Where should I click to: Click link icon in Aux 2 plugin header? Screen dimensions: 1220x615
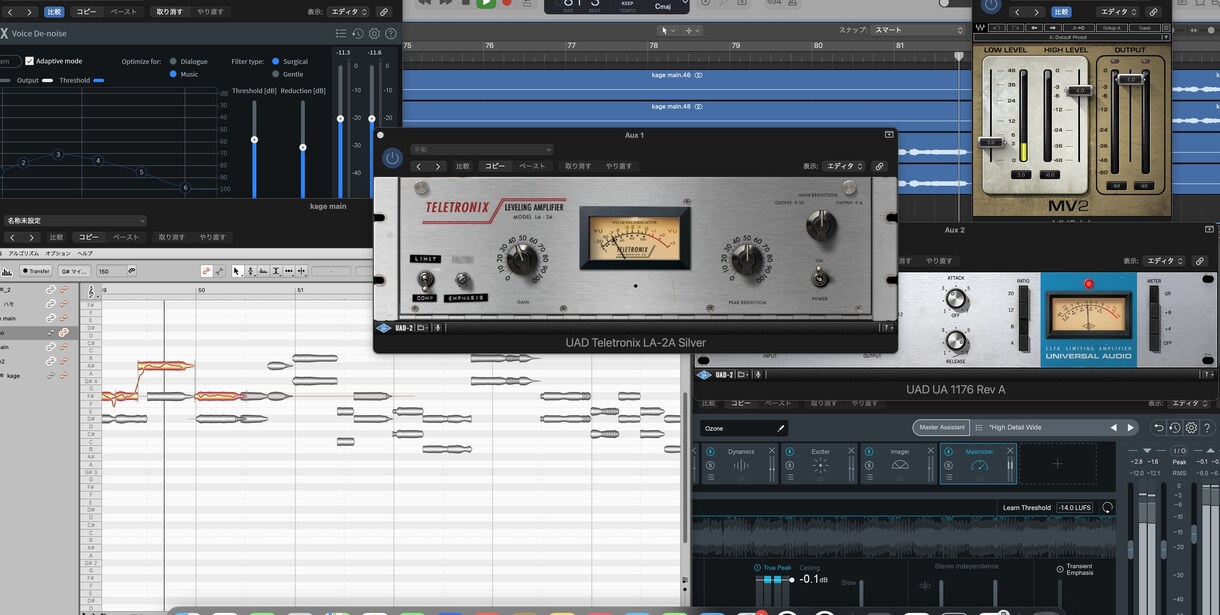1201,261
